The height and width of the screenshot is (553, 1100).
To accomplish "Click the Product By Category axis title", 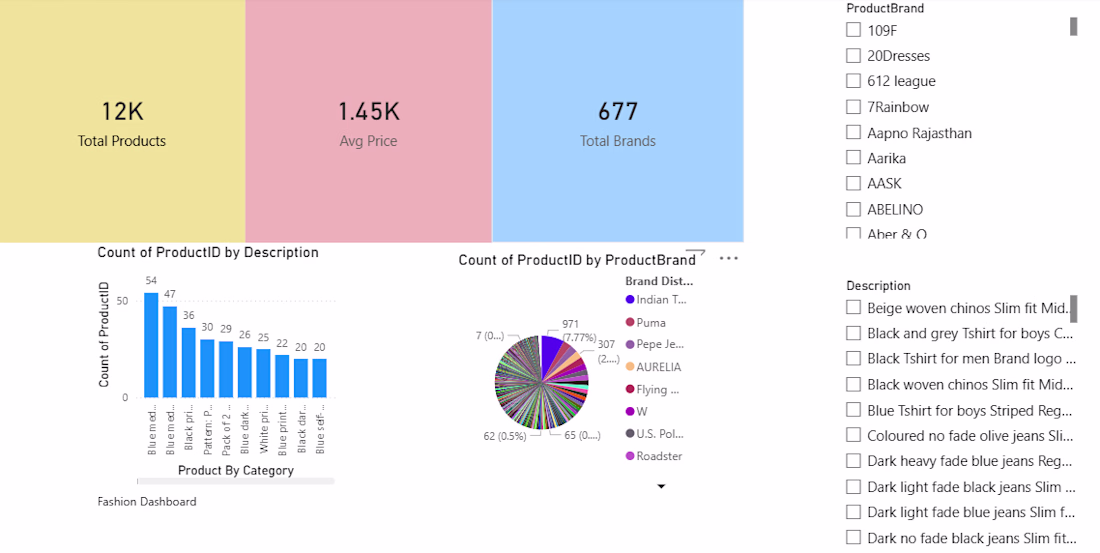I will tap(236, 470).
